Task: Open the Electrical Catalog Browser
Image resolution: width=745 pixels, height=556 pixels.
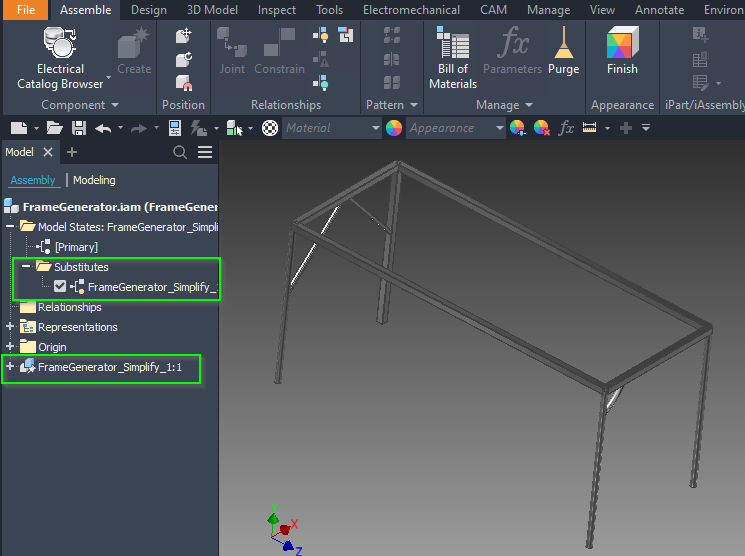Action: (60, 58)
